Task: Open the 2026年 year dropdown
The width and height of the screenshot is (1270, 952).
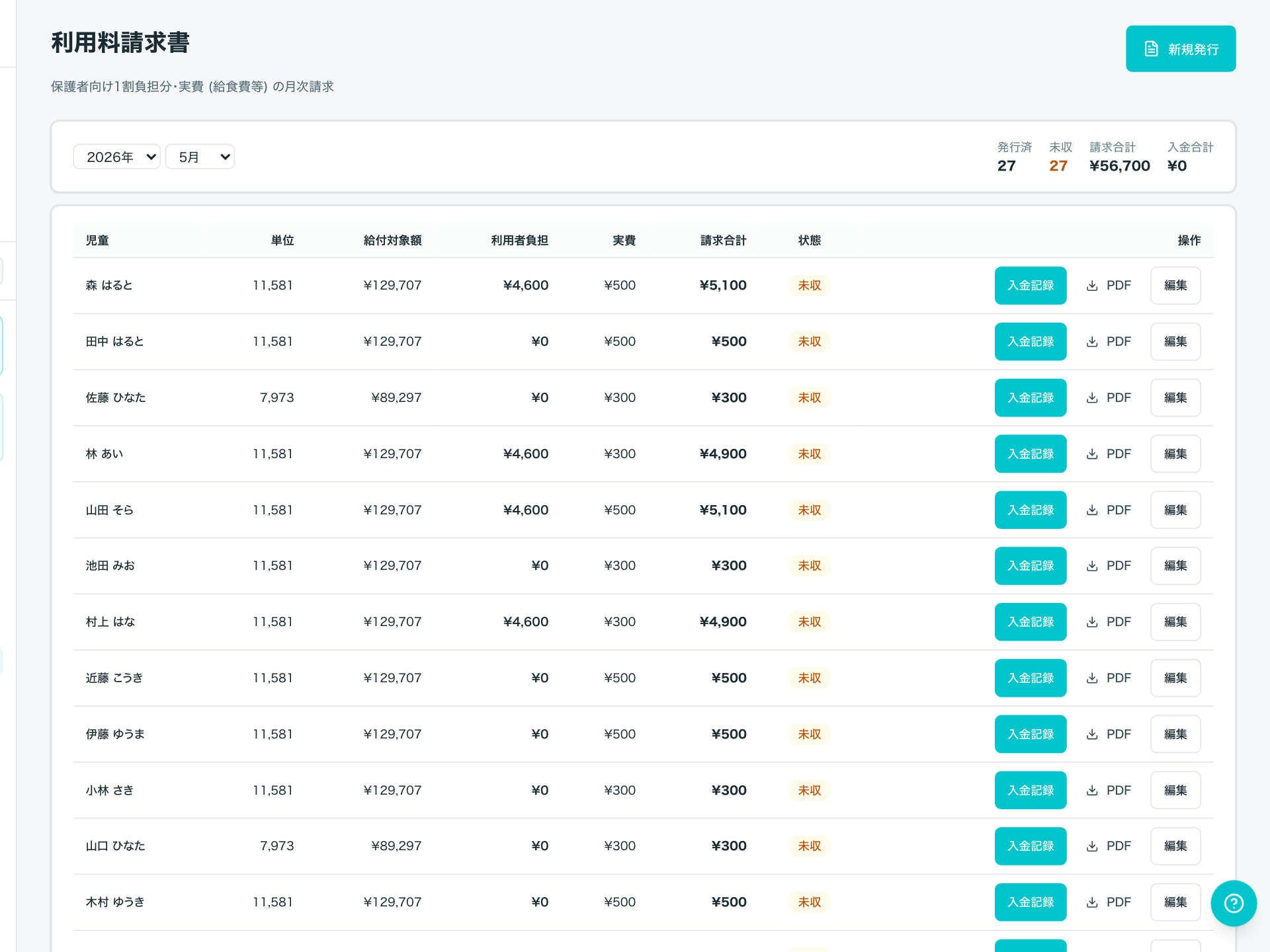Action: pyautogui.click(x=117, y=157)
